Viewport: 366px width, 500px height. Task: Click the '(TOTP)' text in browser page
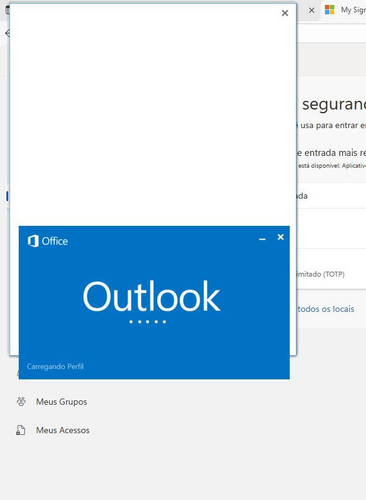(x=334, y=274)
